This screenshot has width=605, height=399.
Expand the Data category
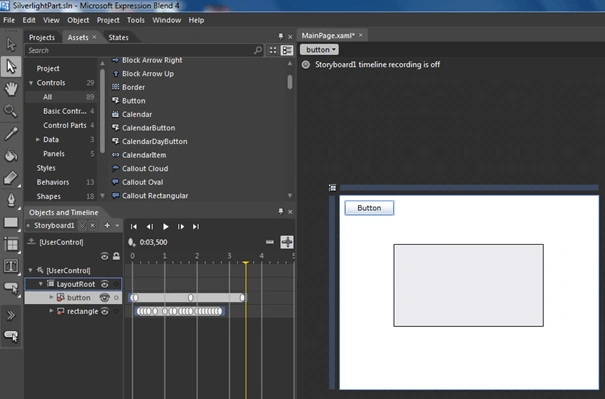click(37, 139)
